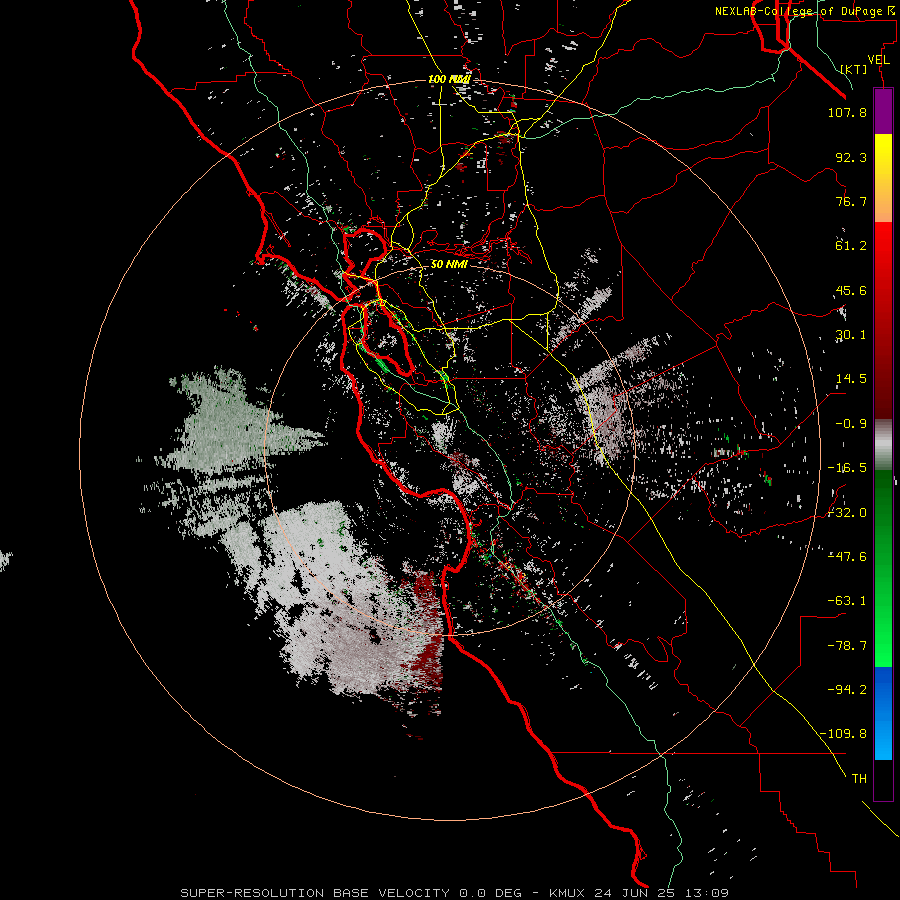Select the -94.2 scale value
The image size is (900, 900).
847,690
